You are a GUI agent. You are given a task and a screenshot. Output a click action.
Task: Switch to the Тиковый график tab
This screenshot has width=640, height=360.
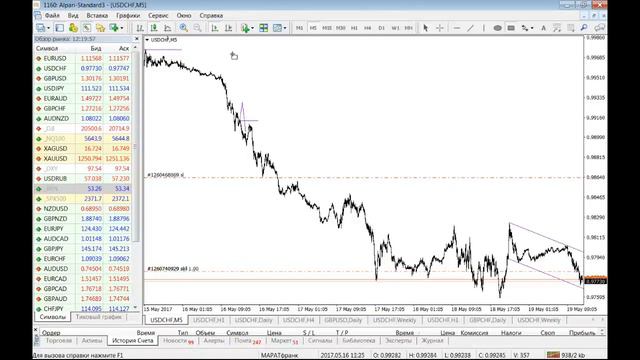(x=99, y=317)
